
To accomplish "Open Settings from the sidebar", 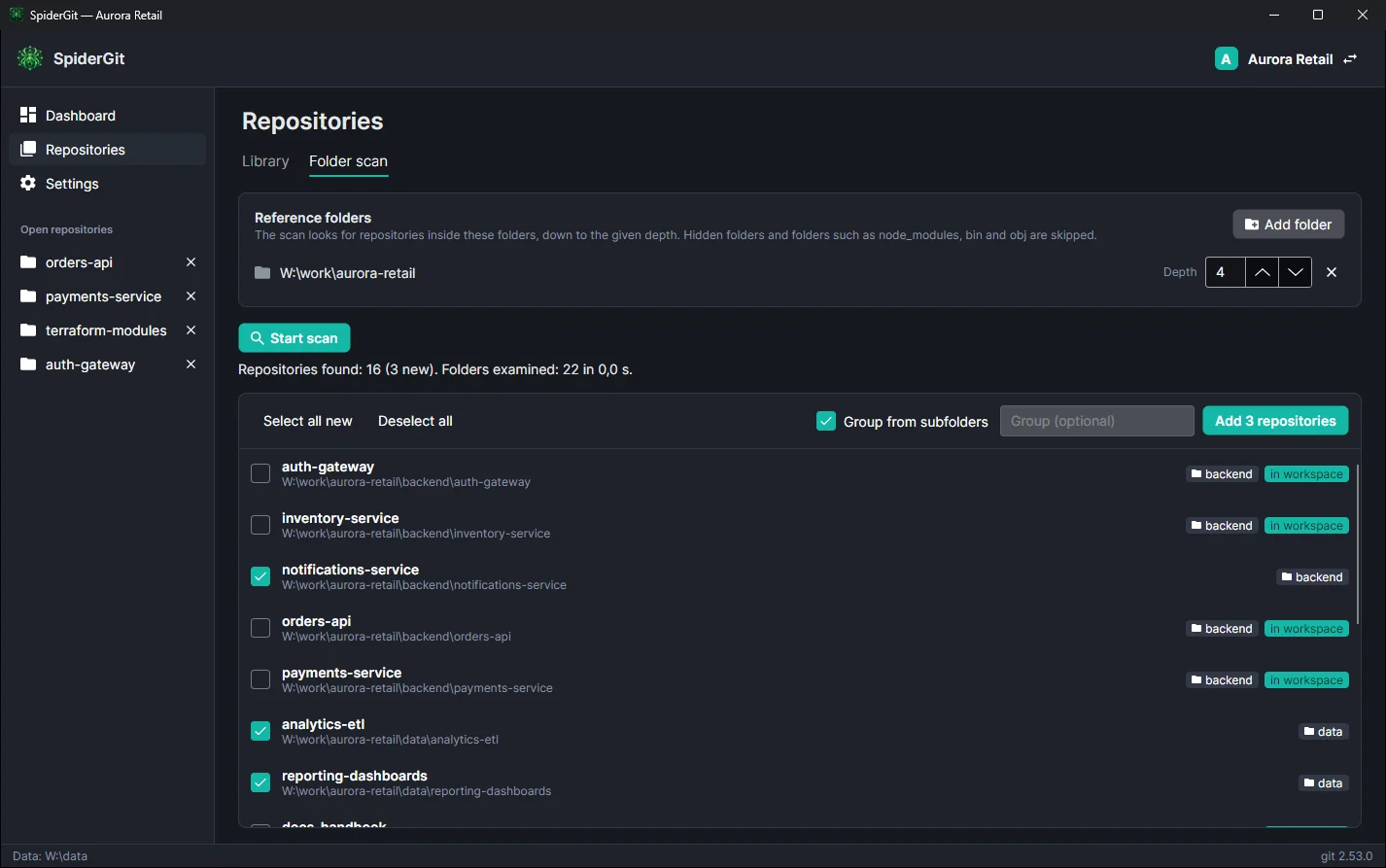I will (x=107, y=184).
